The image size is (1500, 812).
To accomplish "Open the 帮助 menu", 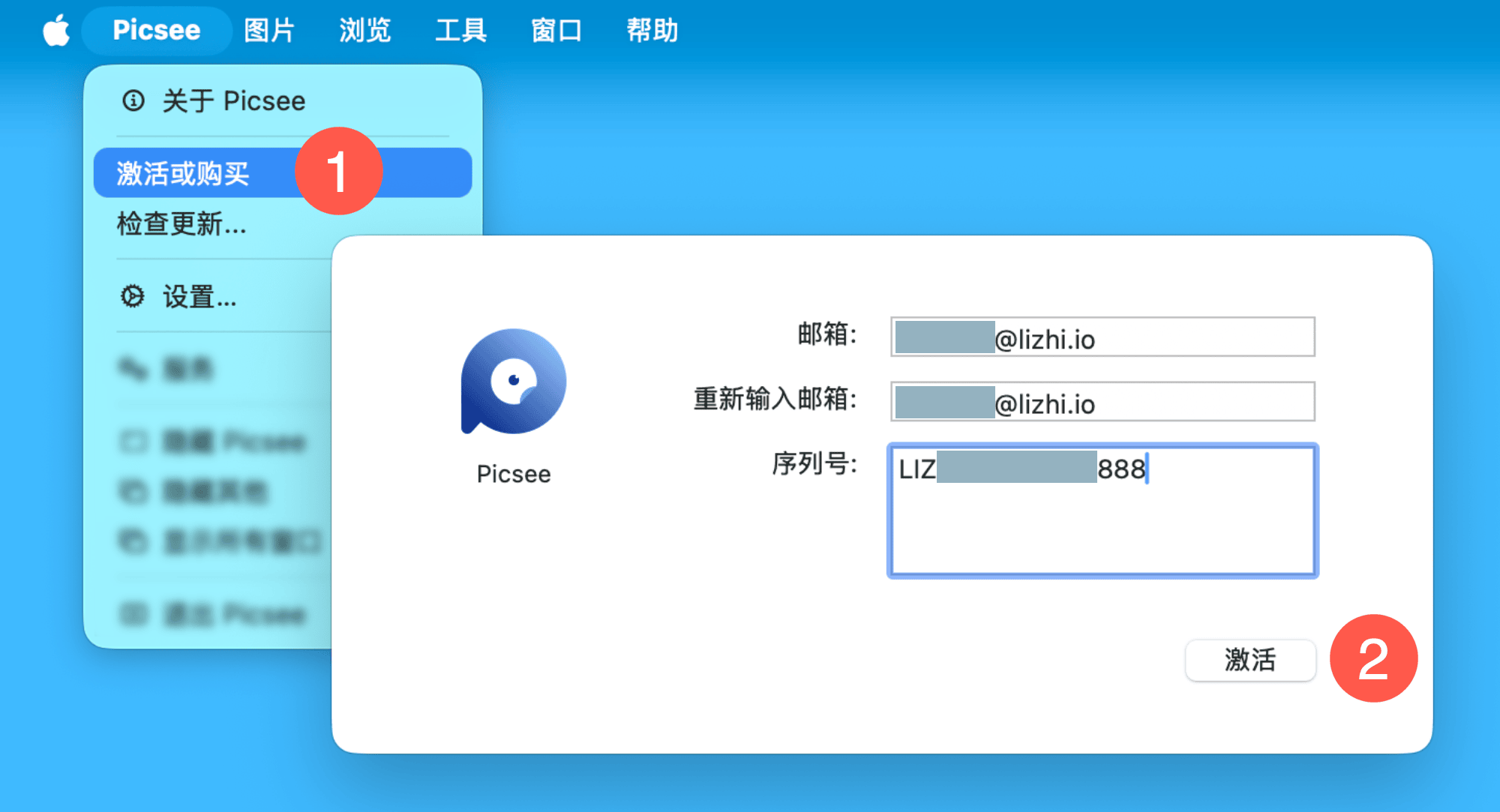I will [652, 31].
